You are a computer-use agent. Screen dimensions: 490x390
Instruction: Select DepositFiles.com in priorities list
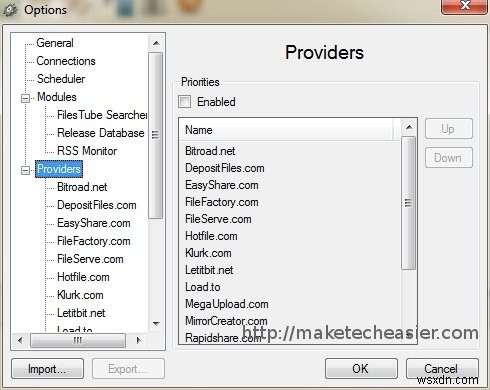pyautogui.click(x=225, y=168)
